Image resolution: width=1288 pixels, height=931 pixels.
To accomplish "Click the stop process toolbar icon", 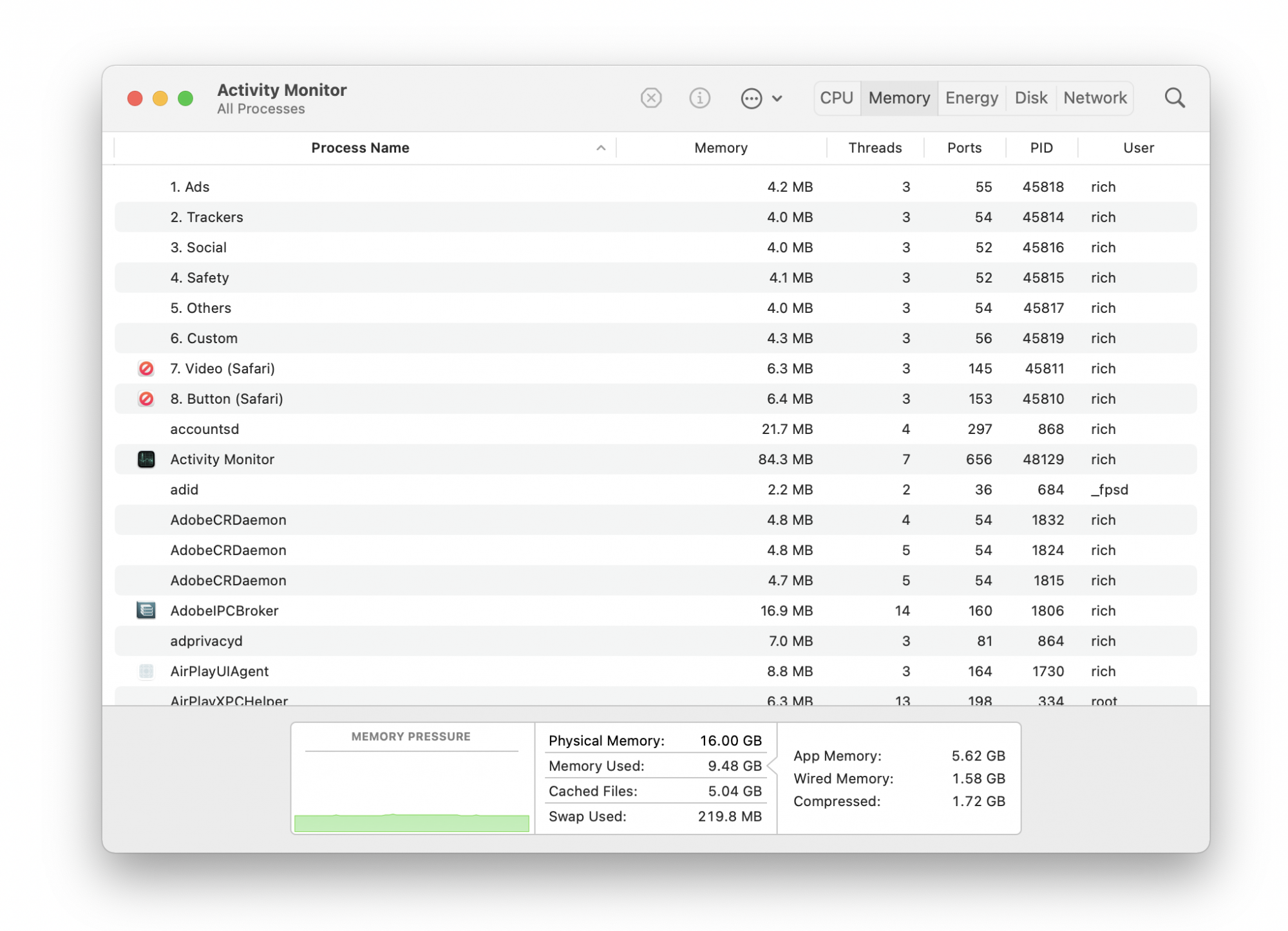I will click(x=651, y=98).
